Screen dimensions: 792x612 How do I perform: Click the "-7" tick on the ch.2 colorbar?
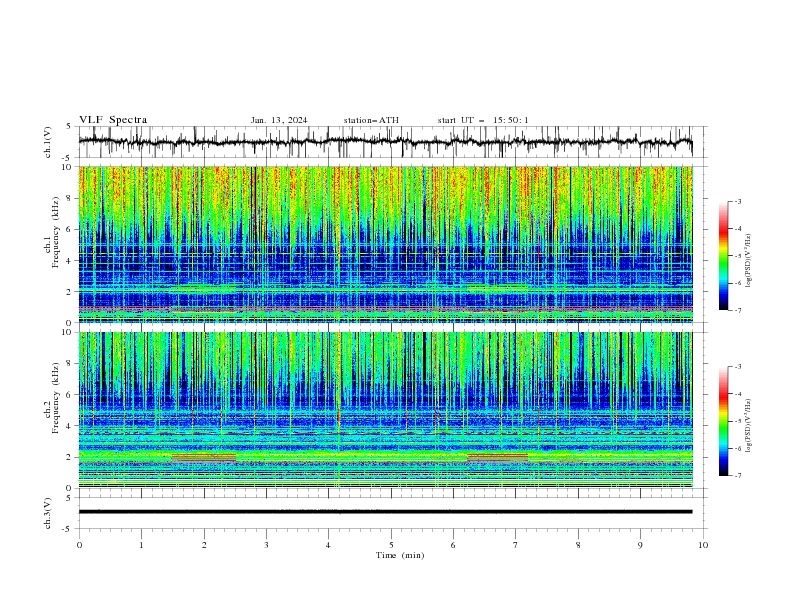click(x=738, y=475)
